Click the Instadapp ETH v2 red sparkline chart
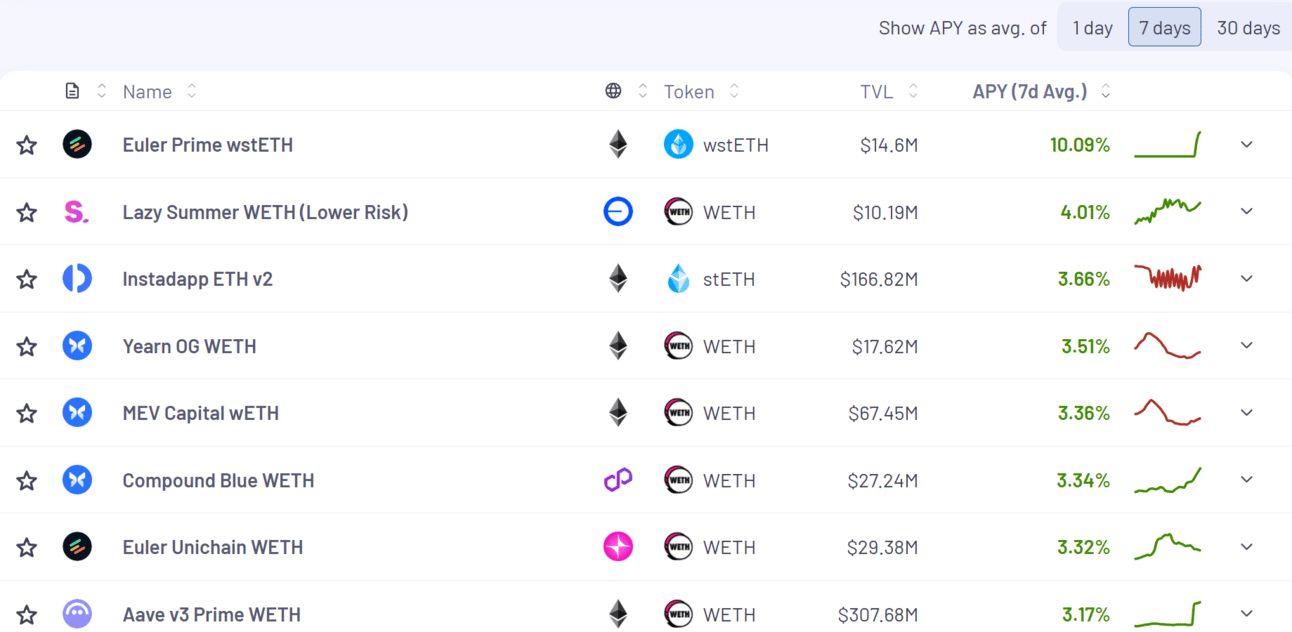This screenshot has width=1292, height=632. coord(1168,278)
